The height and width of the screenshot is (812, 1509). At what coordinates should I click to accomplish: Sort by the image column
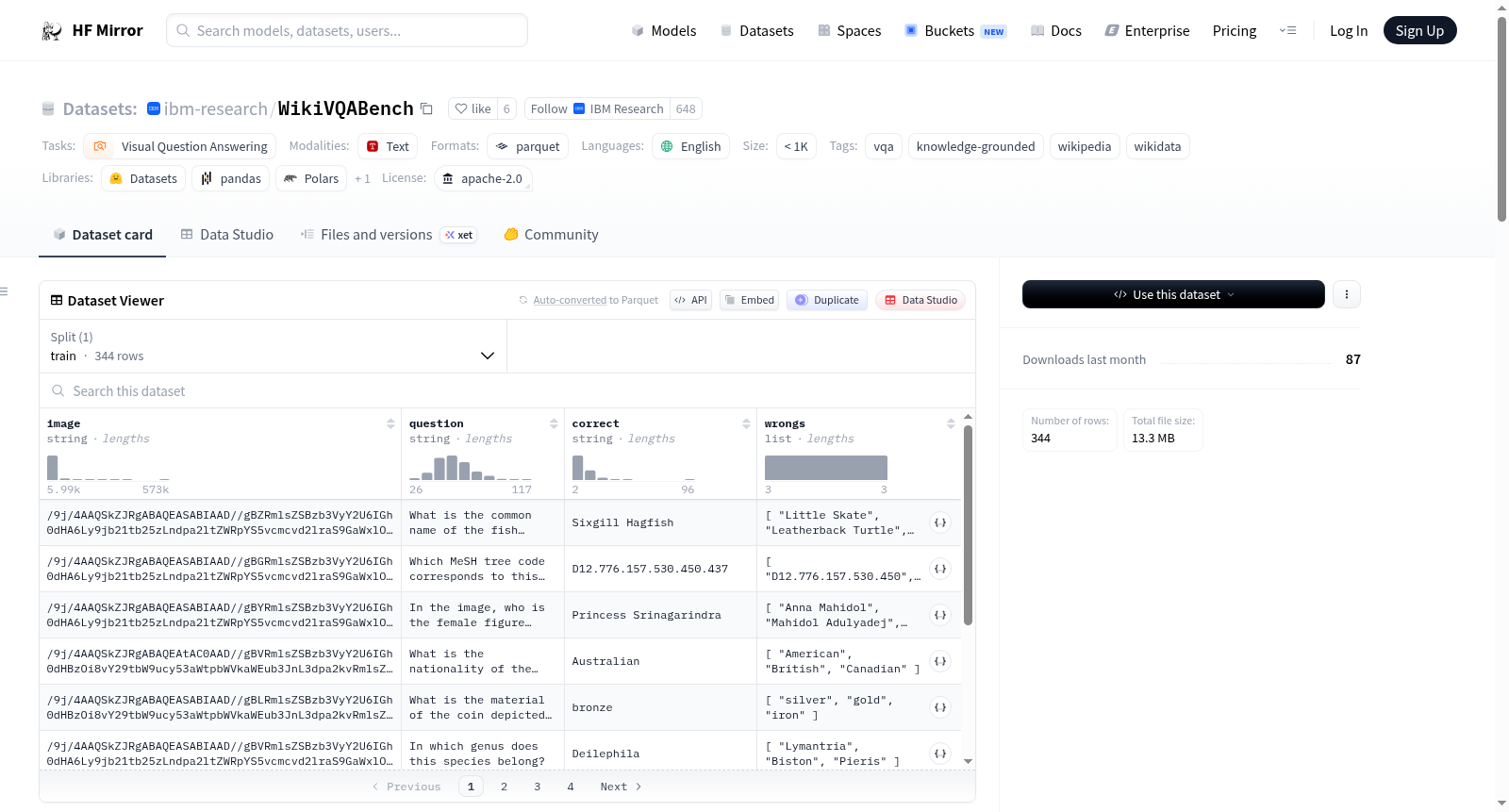click(390, 424)
